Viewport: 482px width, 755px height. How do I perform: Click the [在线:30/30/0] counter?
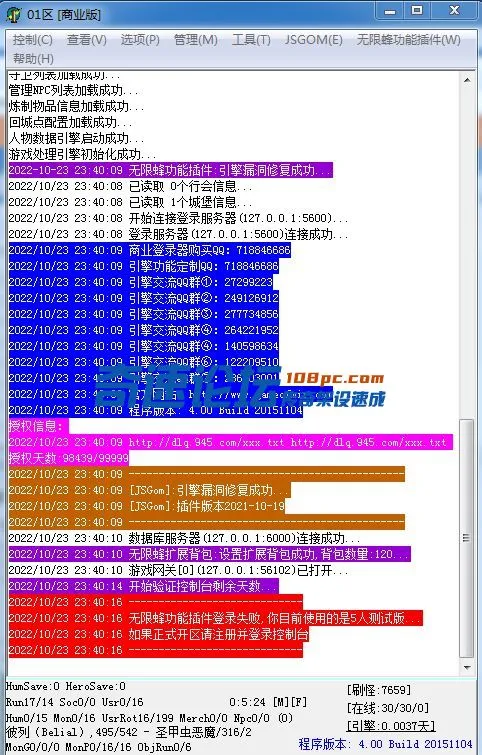[388, 708]
